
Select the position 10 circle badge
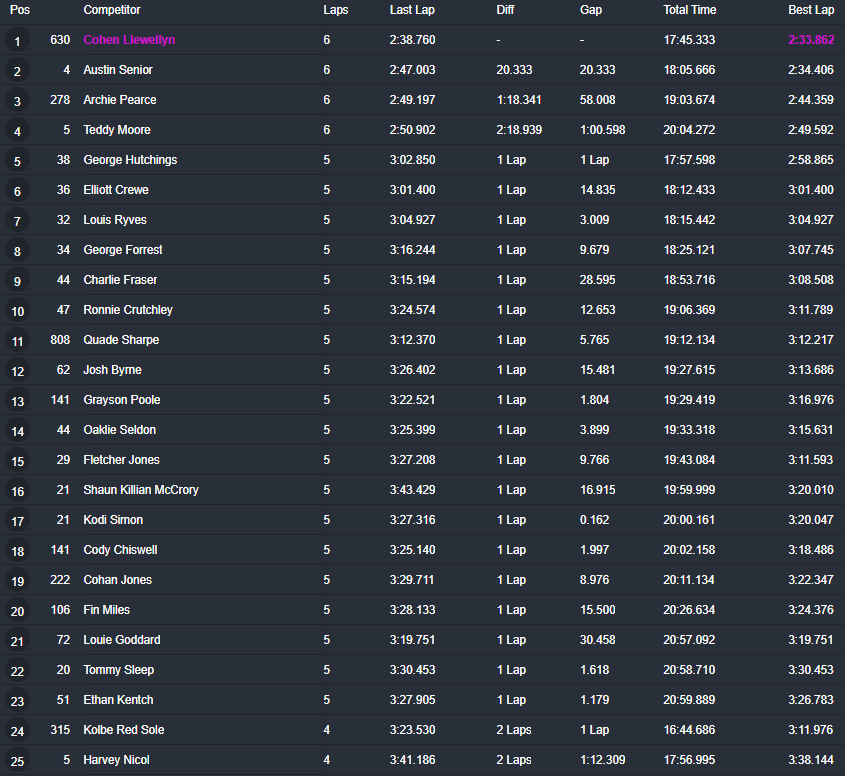pyautogui.click(x=17, y=311)
